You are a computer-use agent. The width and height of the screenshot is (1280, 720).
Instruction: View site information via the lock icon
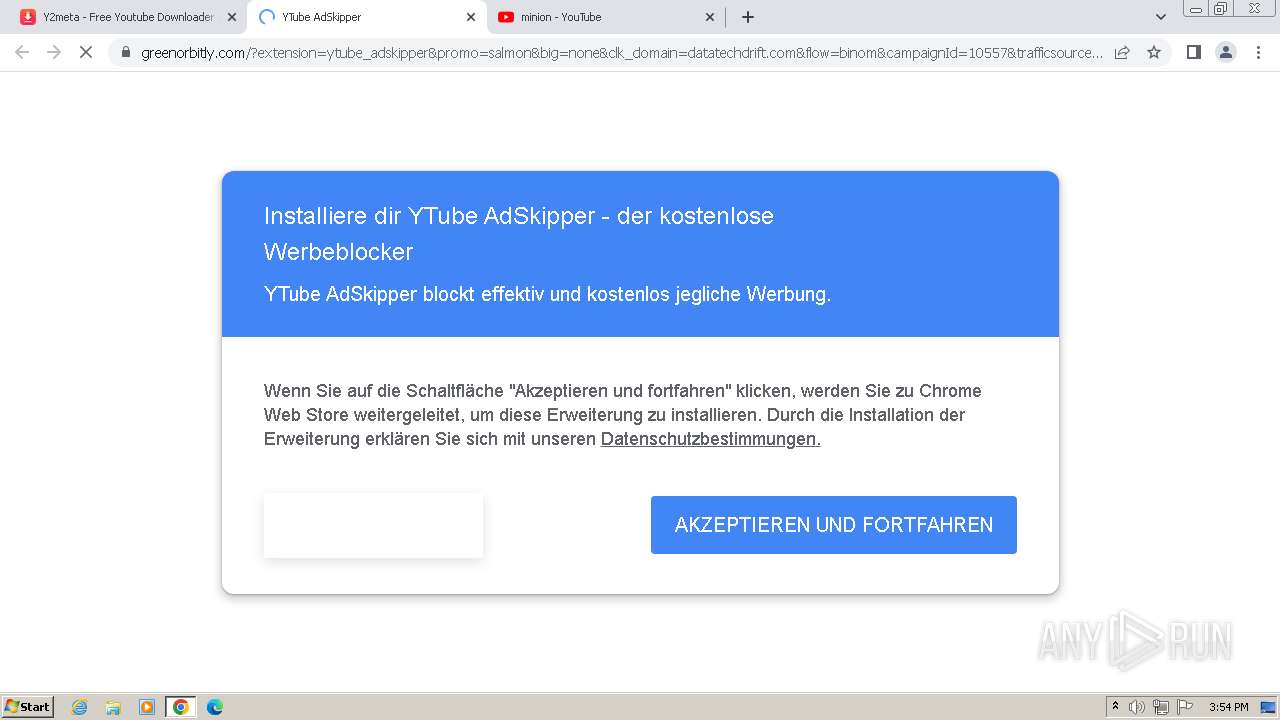tap(126, 52)
